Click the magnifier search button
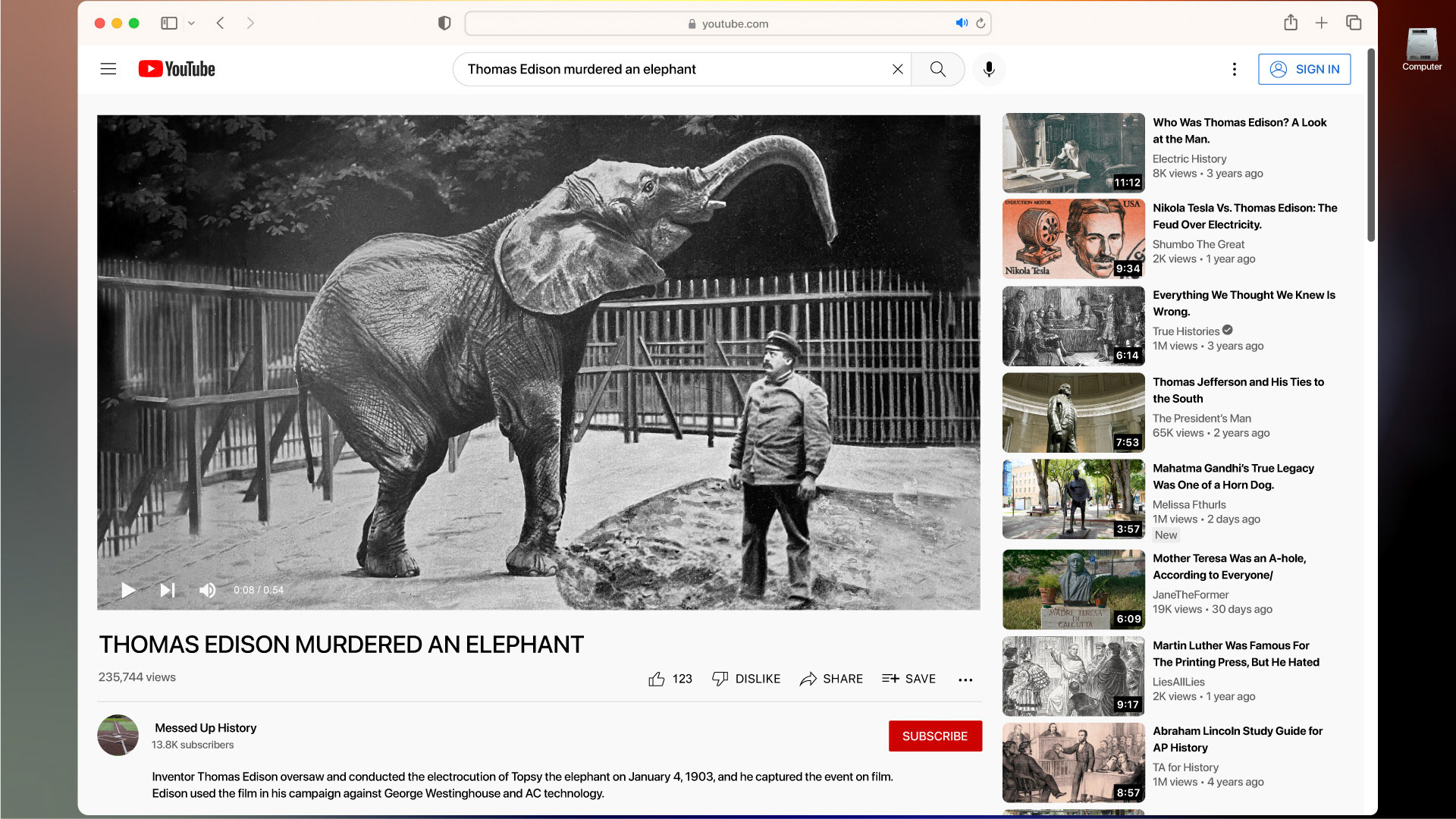 coord(937,69)
